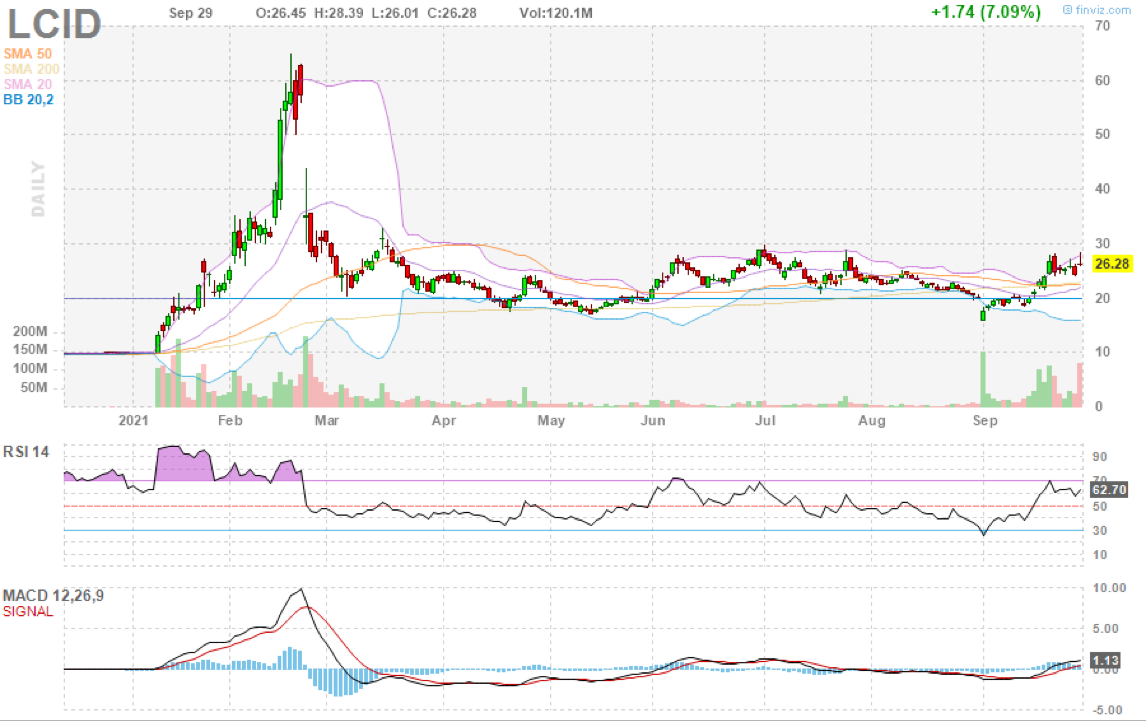Click the DAILY timeframe label

(x=38, y=189)
